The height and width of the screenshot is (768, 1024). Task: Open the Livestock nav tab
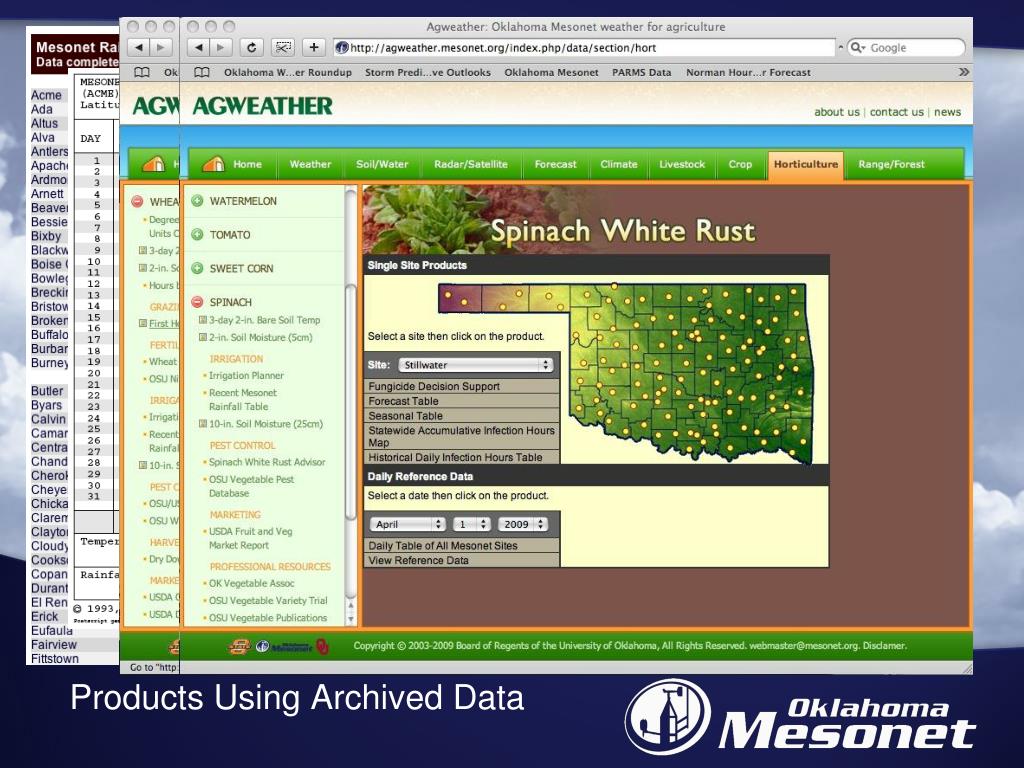682,164
